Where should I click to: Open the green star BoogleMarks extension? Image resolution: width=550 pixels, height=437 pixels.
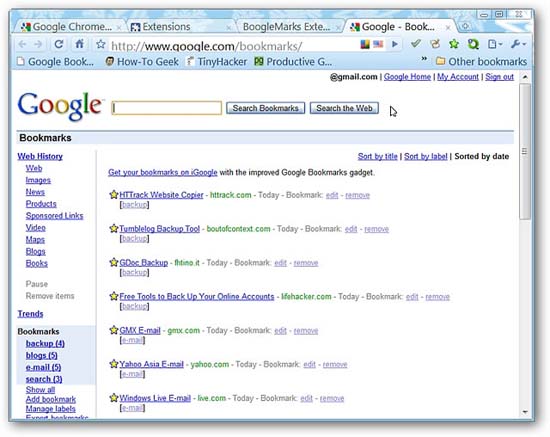click(454, 44)
